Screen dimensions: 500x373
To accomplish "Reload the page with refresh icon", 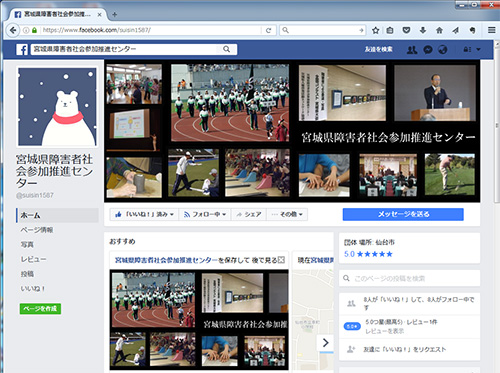I will click(x=268, y=30).
